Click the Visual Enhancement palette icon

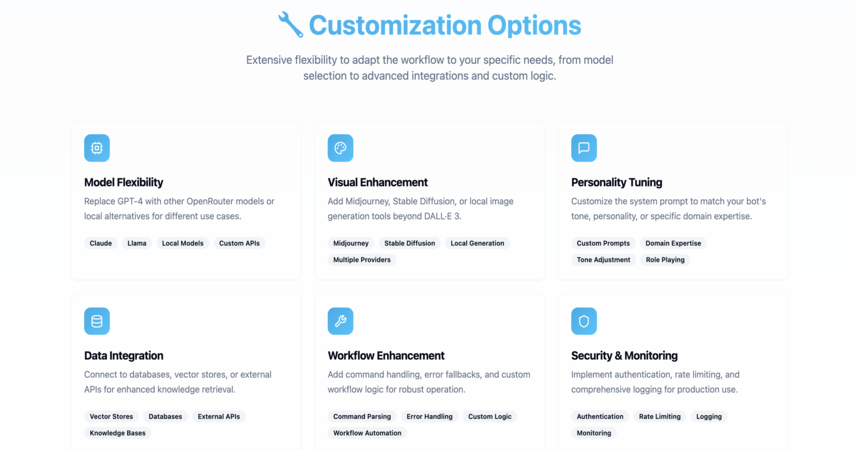[x=340, y=148]
